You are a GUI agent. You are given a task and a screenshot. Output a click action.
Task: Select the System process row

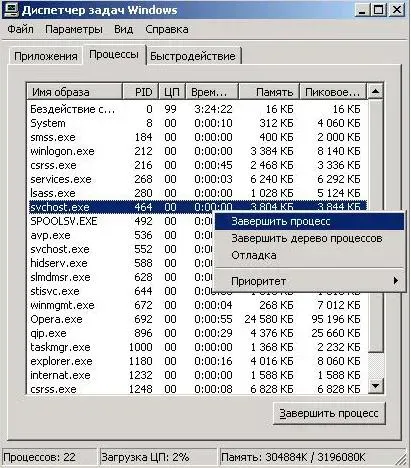click(x=198, y=123)
